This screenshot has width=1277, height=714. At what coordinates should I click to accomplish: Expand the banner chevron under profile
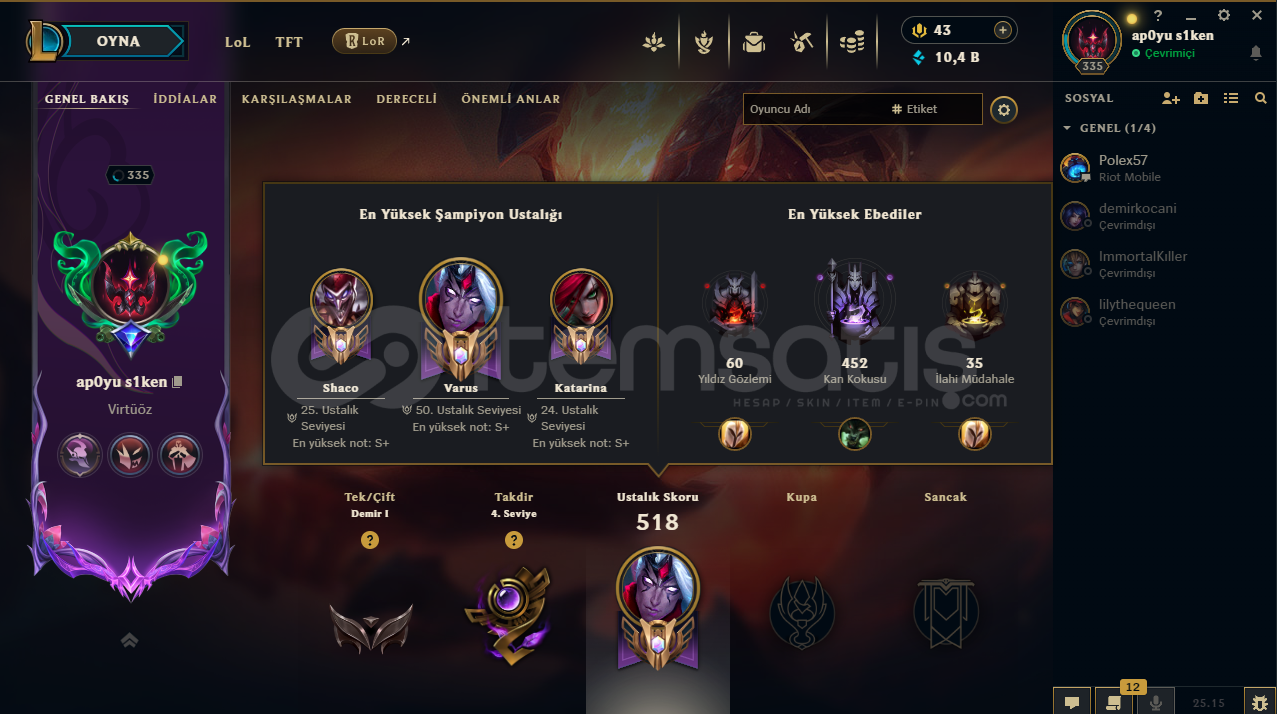pyautogui.click(x=129, y=640)
